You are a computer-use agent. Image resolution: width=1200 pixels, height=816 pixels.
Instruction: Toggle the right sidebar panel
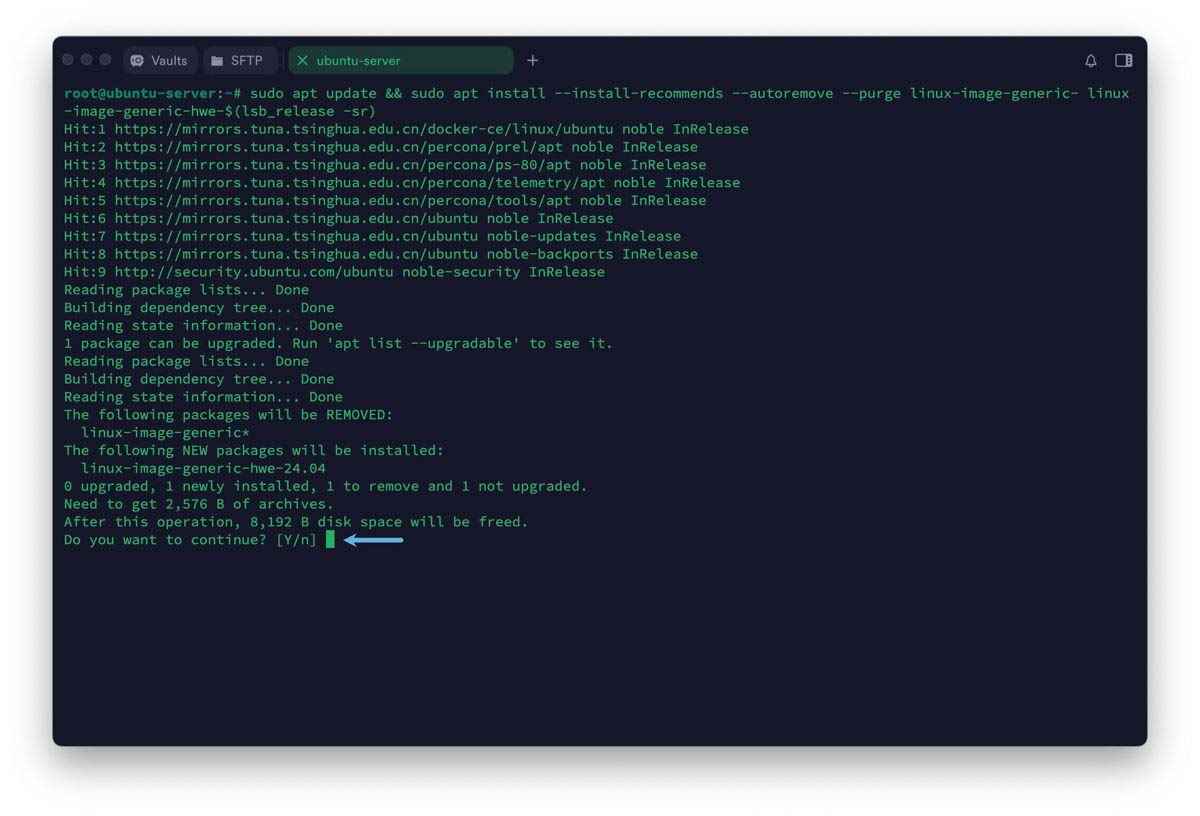pos(1124,61)
